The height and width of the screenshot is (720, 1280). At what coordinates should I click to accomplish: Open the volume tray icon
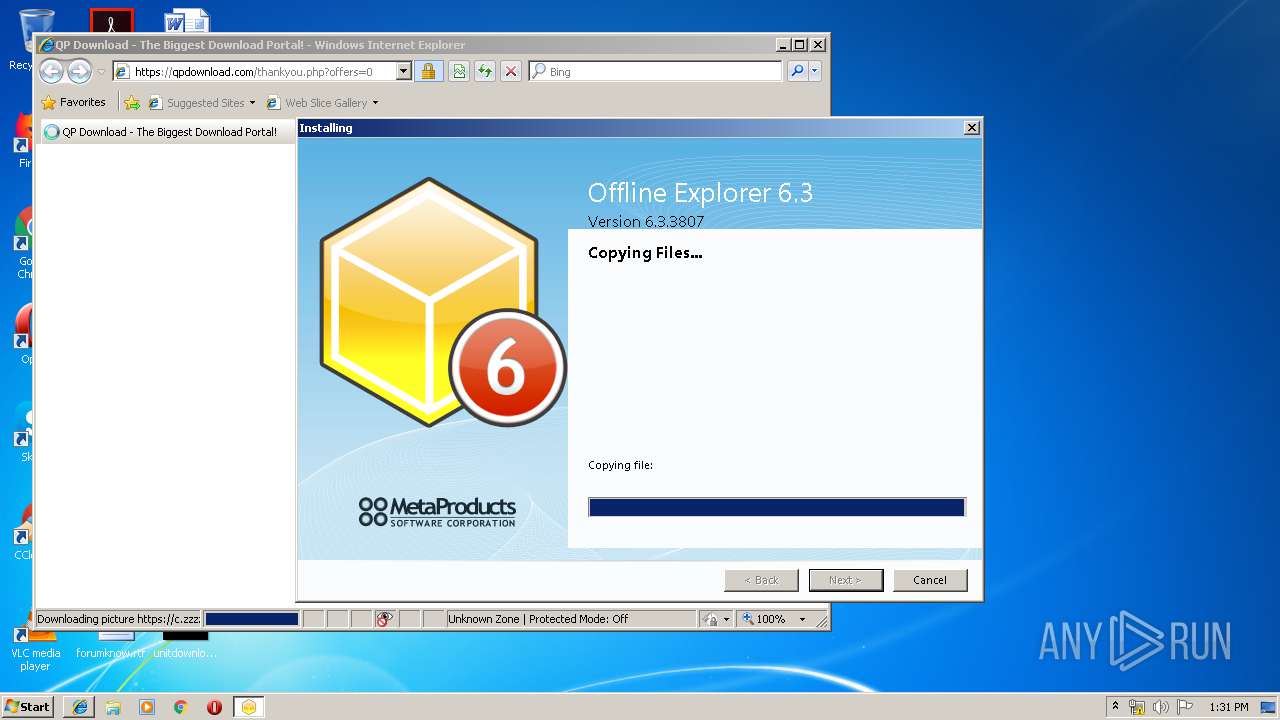coord(1161,707)
